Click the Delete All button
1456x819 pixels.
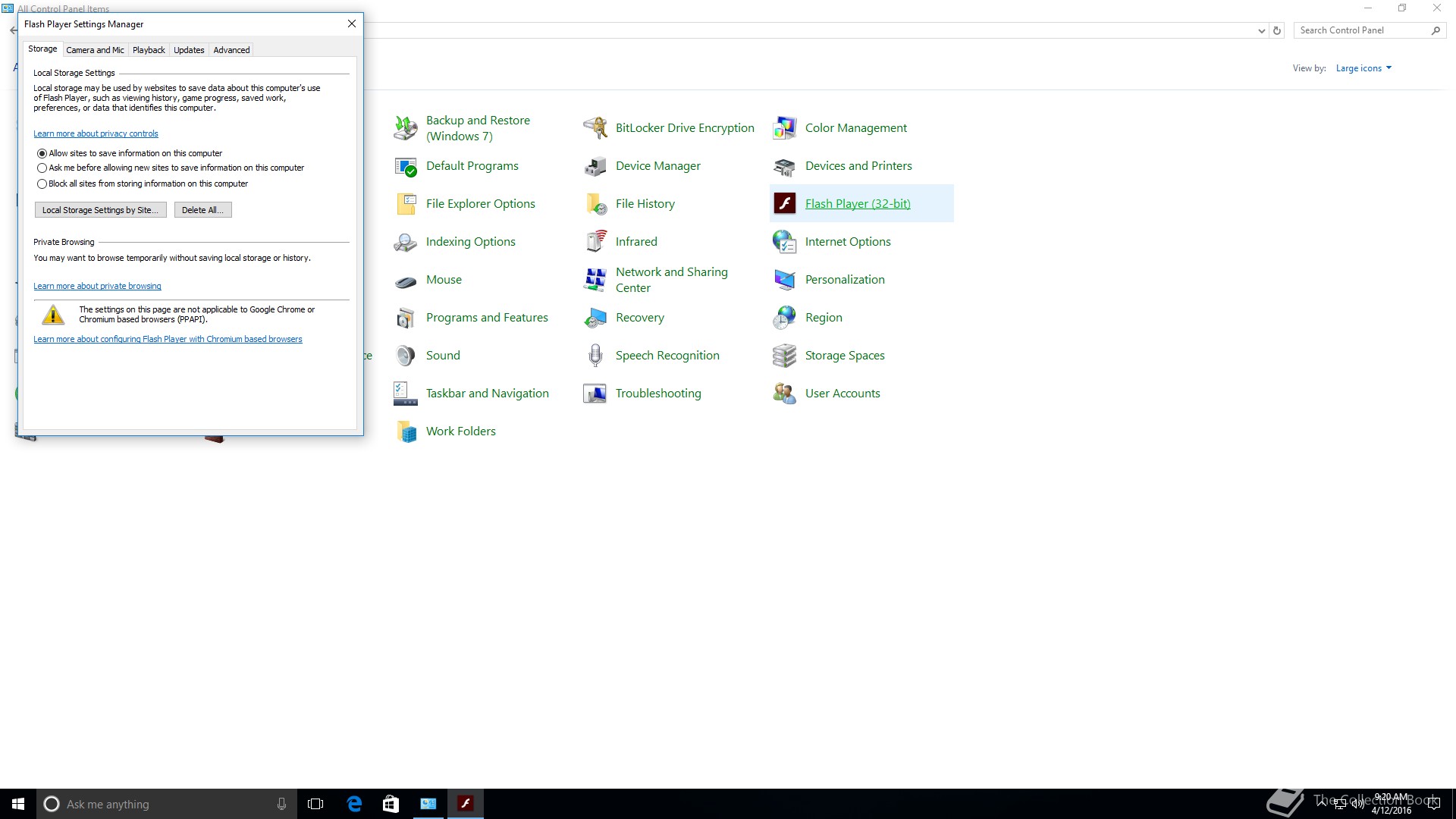[202, 210]
